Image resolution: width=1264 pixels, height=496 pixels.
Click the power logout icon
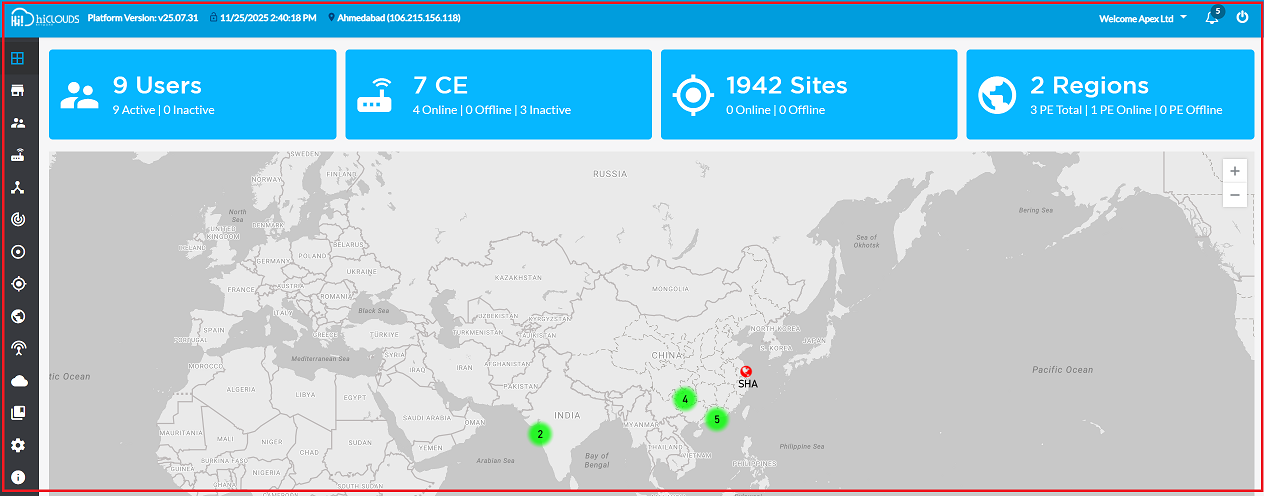click(1243, 17)
